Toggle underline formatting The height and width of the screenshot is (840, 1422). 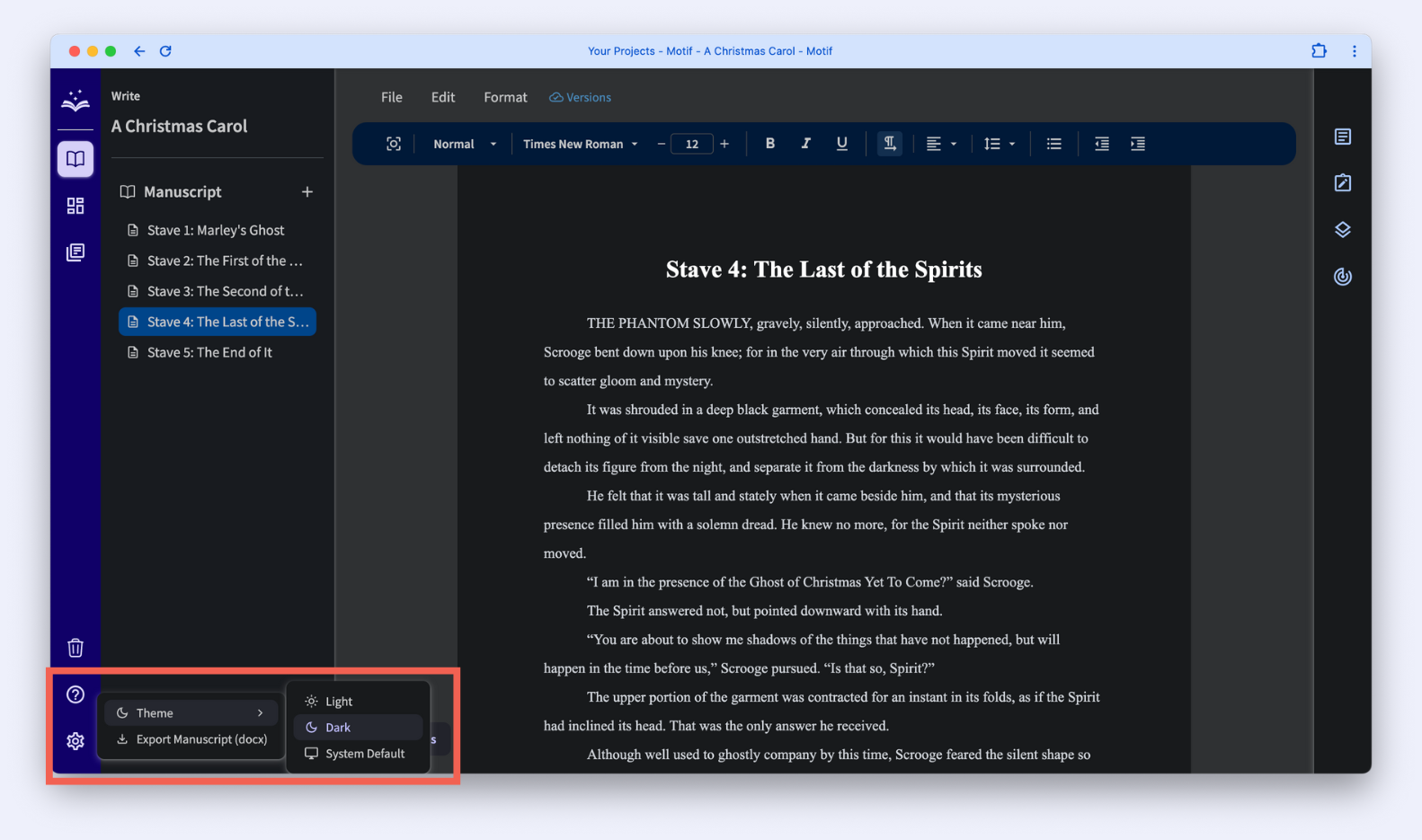842,144
